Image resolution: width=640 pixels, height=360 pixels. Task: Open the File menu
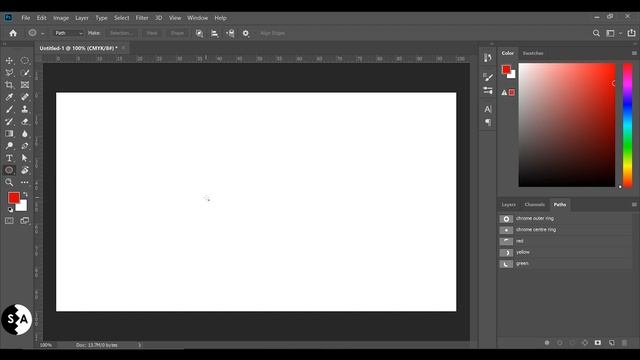[x=26, y=18]
